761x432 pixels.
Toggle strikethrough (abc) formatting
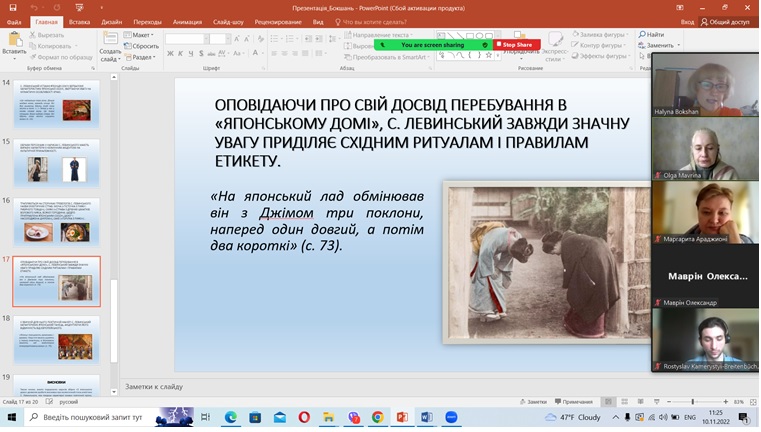click(211, 53)
